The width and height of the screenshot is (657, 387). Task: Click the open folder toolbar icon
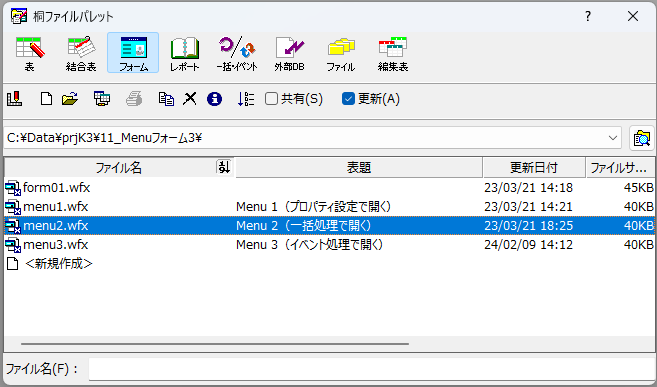click(x=70, y=99)
